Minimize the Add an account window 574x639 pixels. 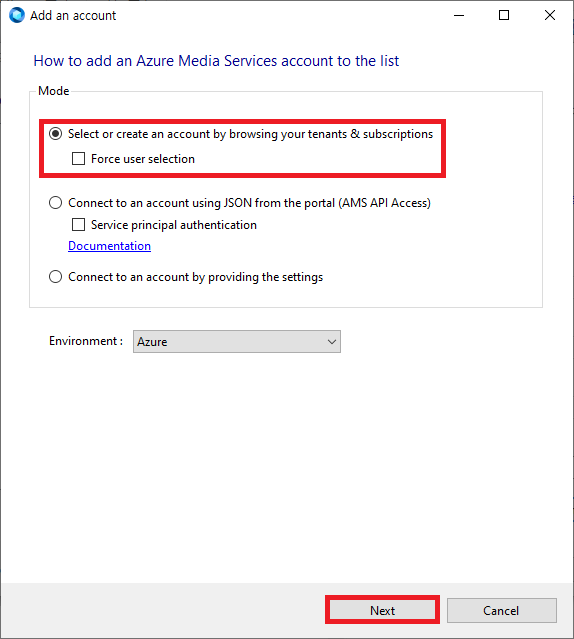point(459,15)
